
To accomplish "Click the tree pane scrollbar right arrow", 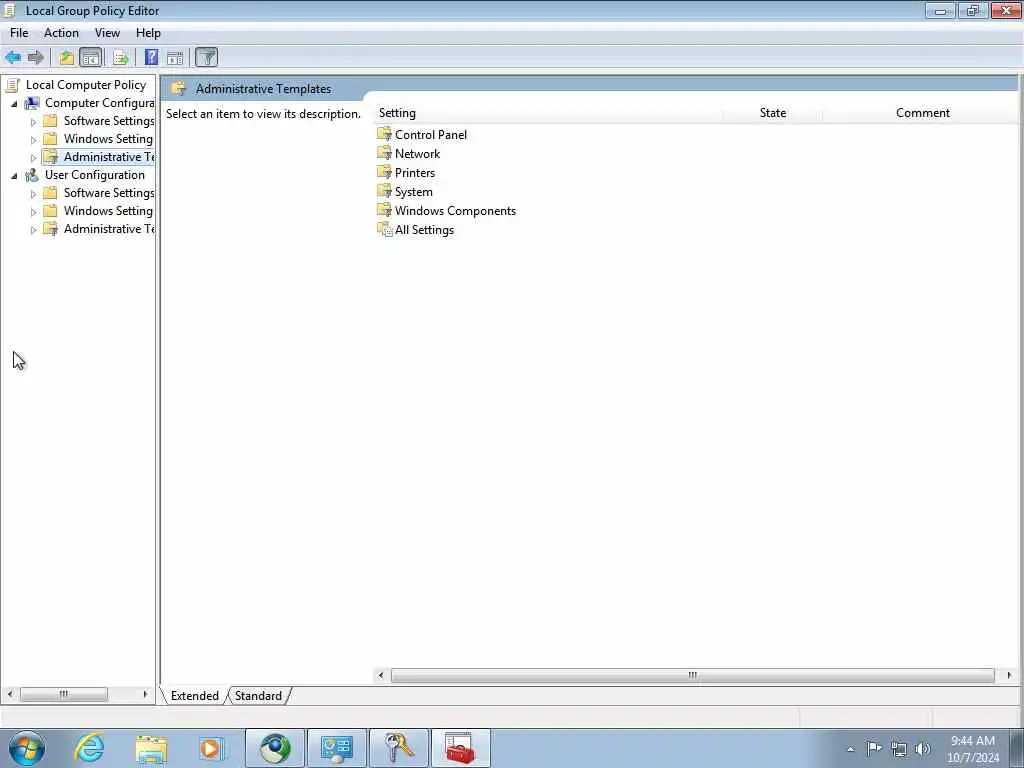I will (x=145, y=694).
